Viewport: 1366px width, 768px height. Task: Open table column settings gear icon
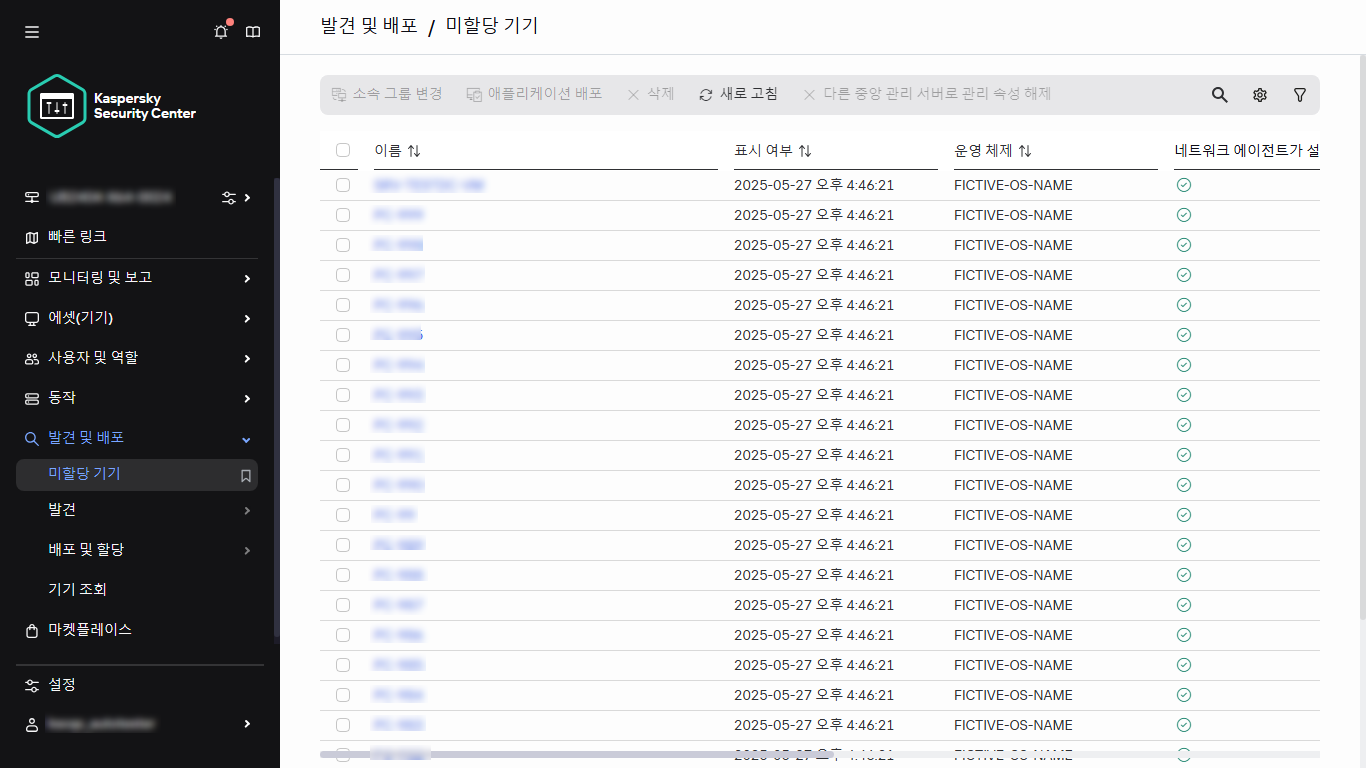point(1259,95)
